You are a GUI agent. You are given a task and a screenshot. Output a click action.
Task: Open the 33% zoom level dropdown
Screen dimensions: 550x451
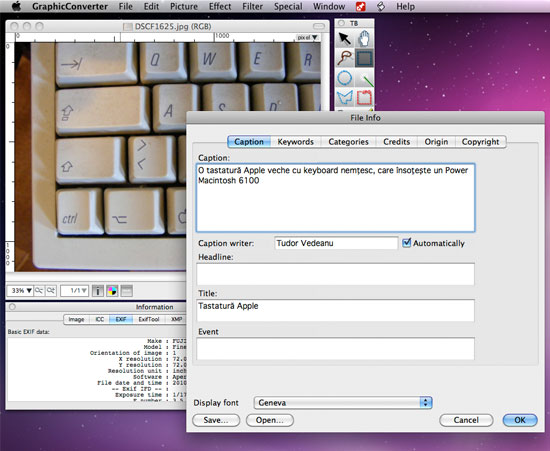click(20, 290)
